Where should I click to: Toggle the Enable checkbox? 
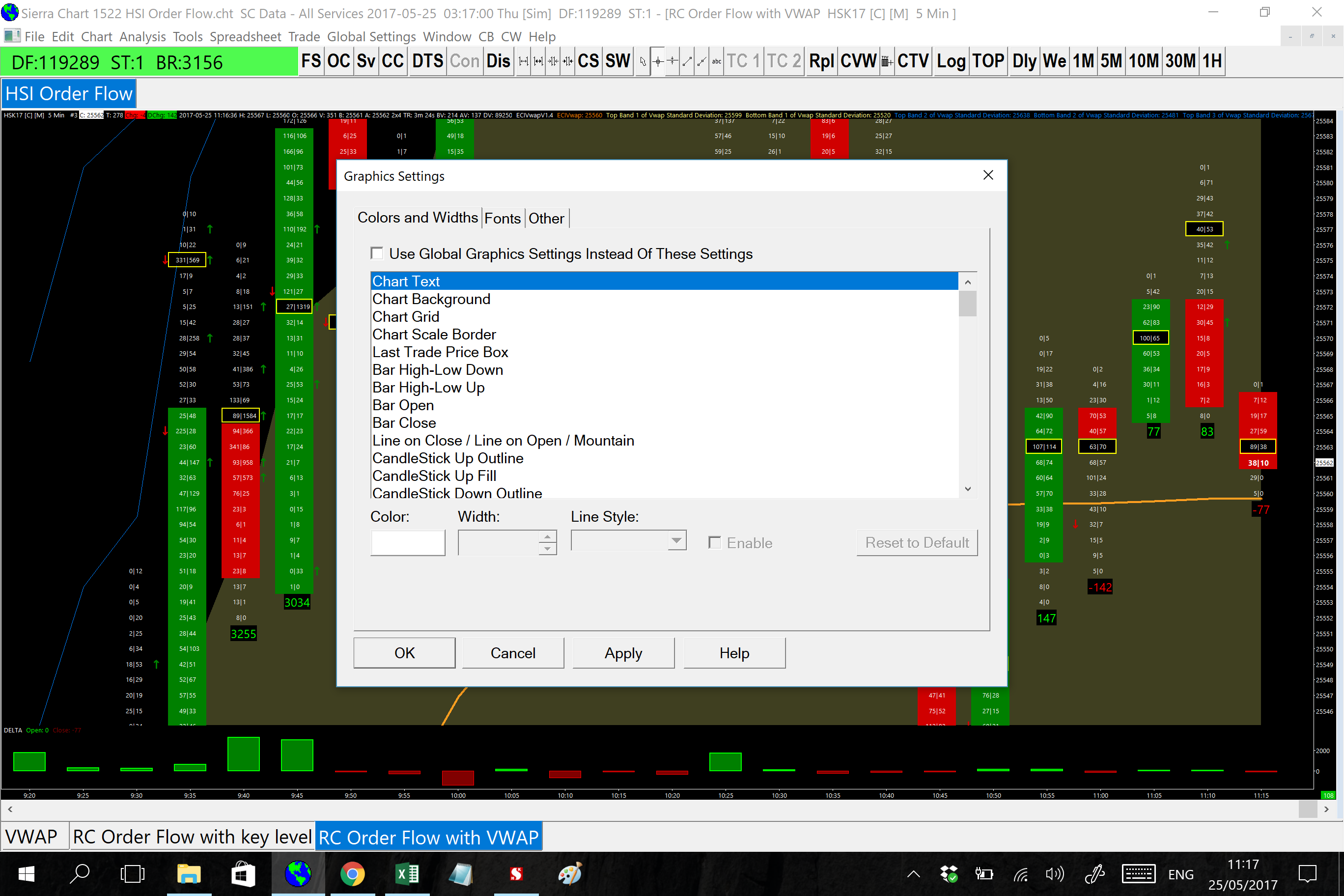click(714, 542)
